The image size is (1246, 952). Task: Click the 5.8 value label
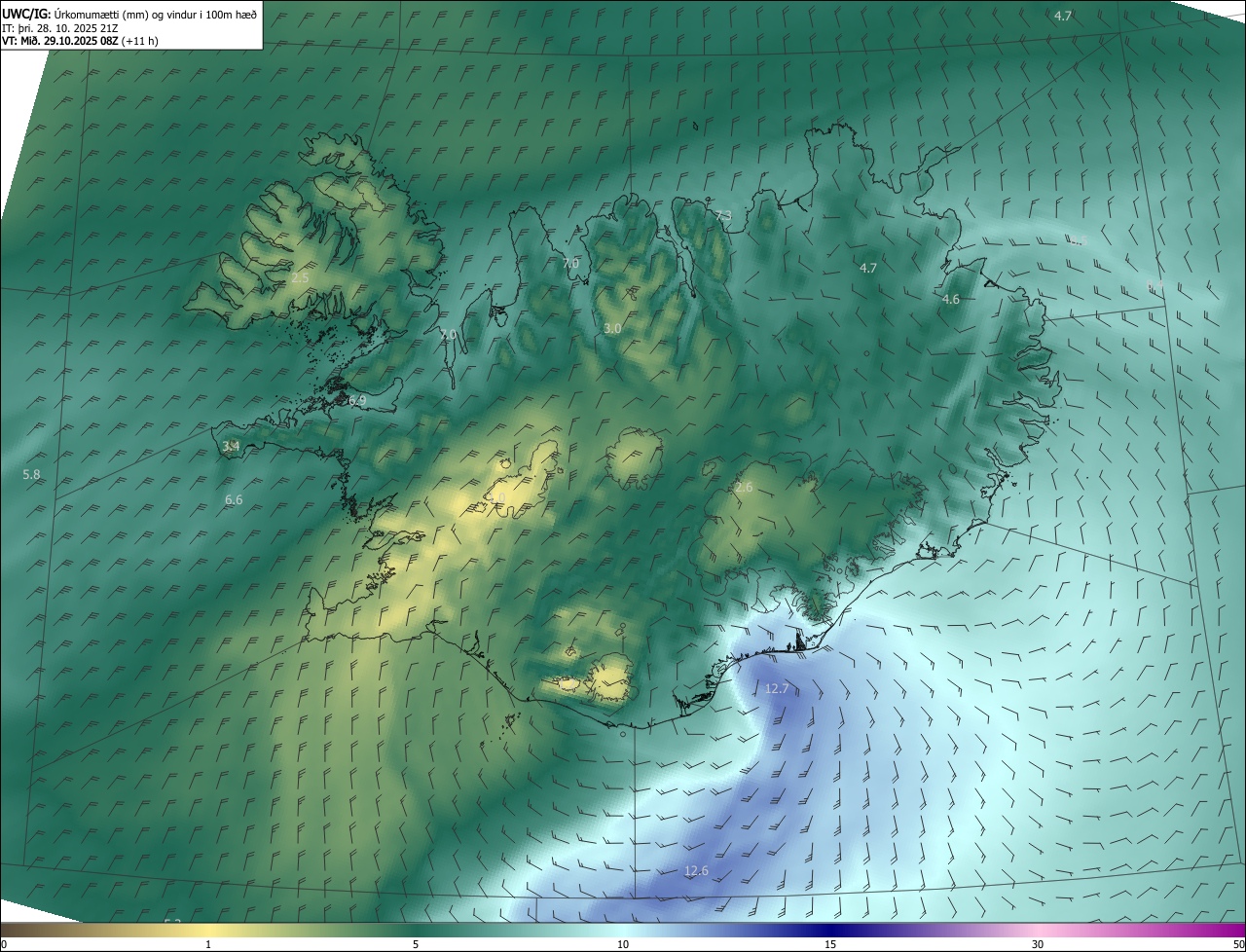click(x=32, y=475)
